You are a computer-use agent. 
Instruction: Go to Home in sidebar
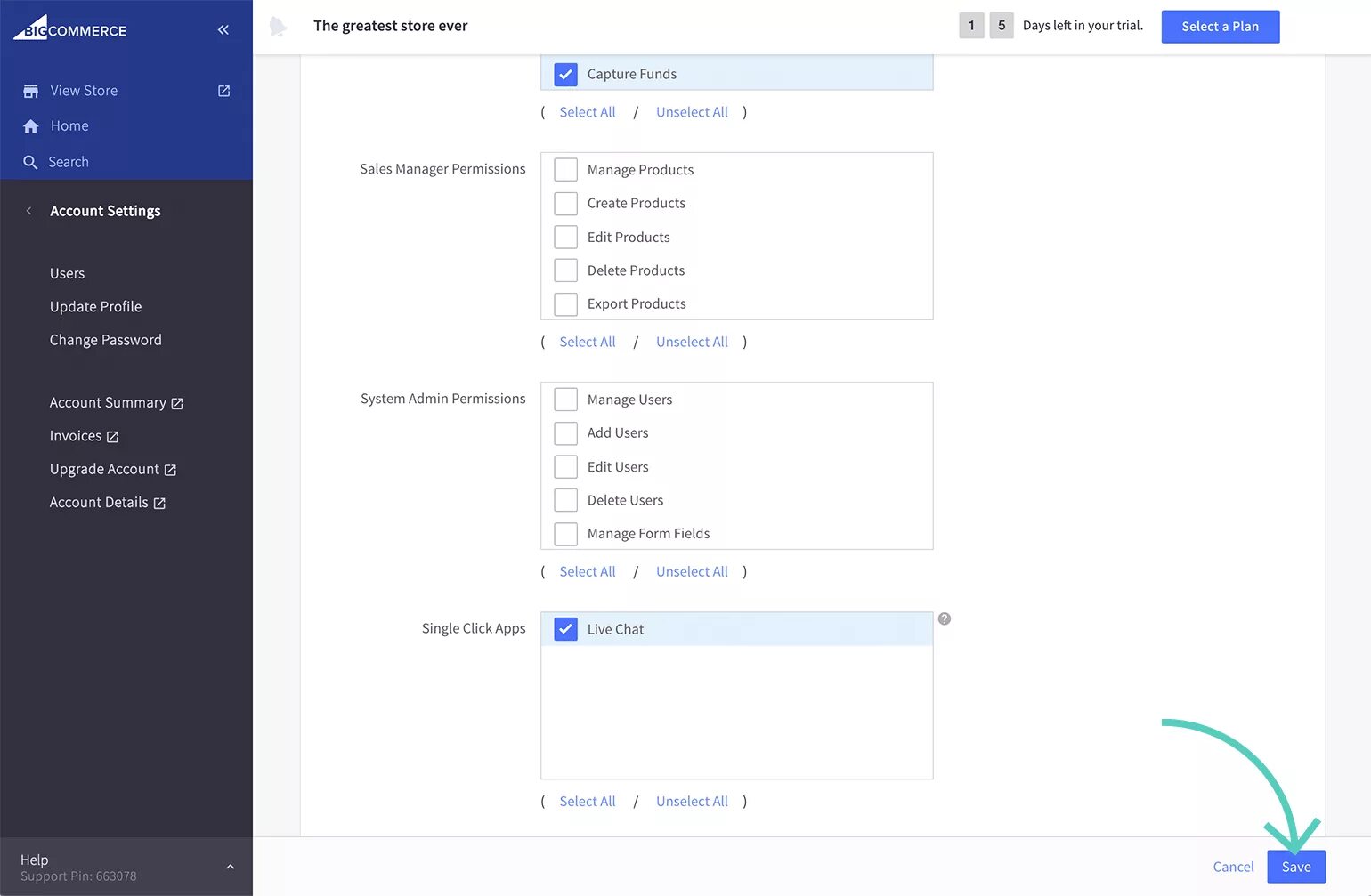(69, 126)
